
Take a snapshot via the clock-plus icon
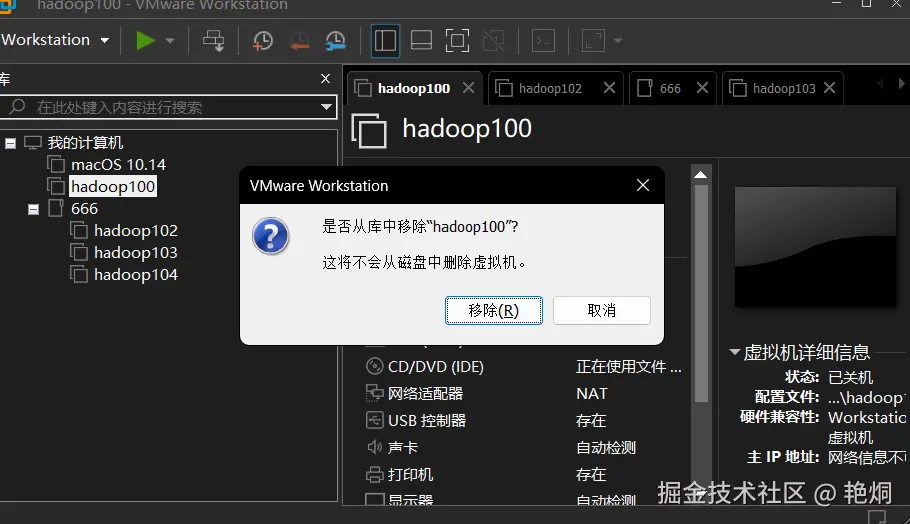point(263,41)
